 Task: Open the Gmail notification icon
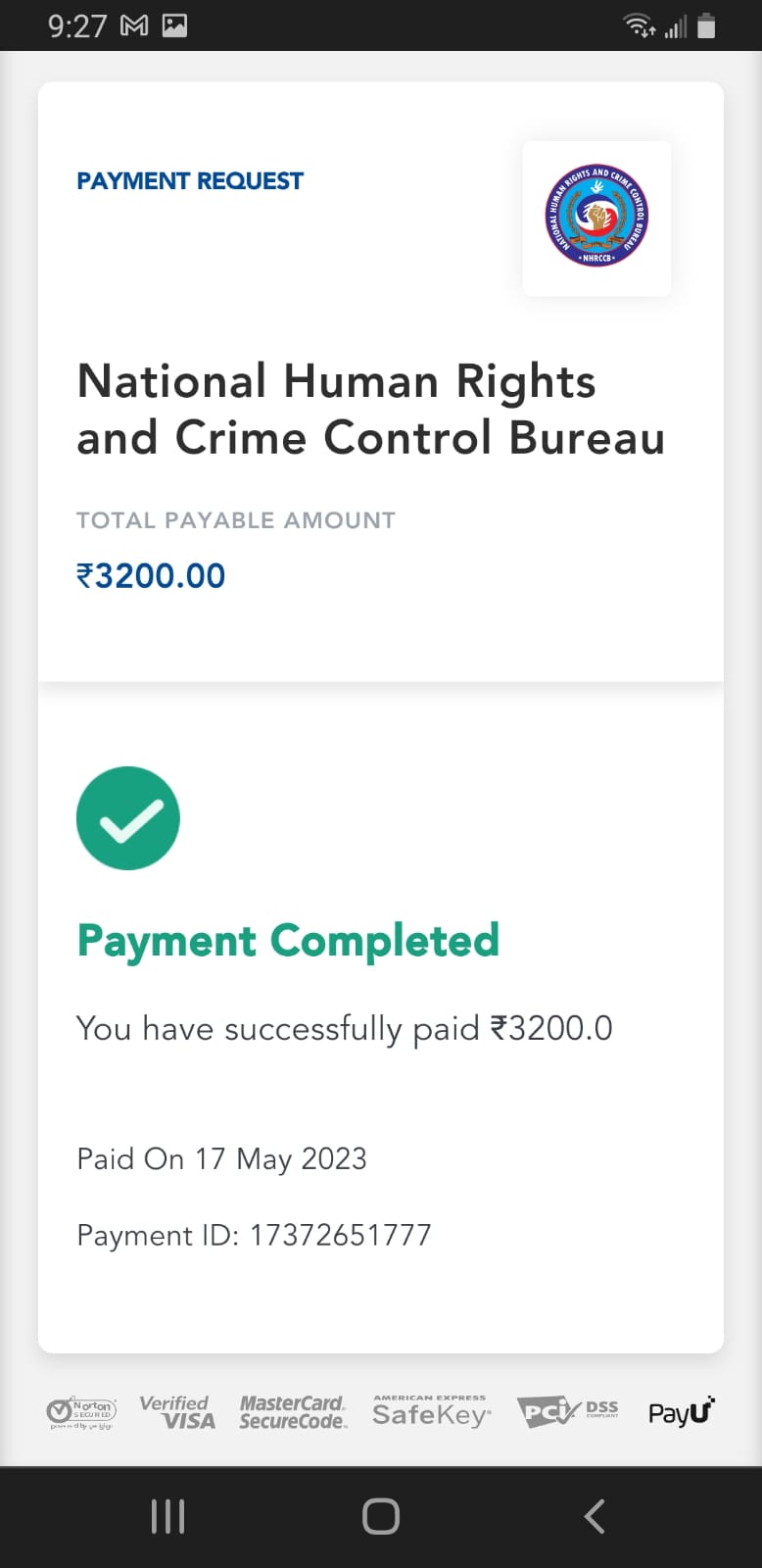(x=134, y=25)
